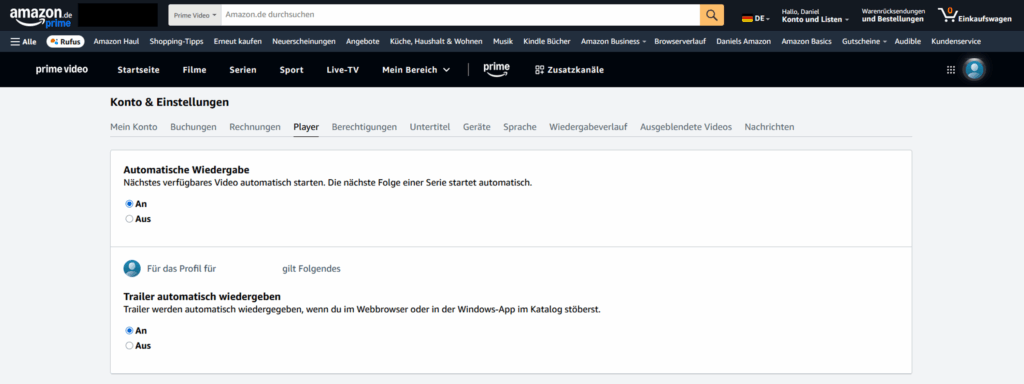Open Küche, Haushalt & Wohnen
1024x384 pixels.
click(436, 42)
